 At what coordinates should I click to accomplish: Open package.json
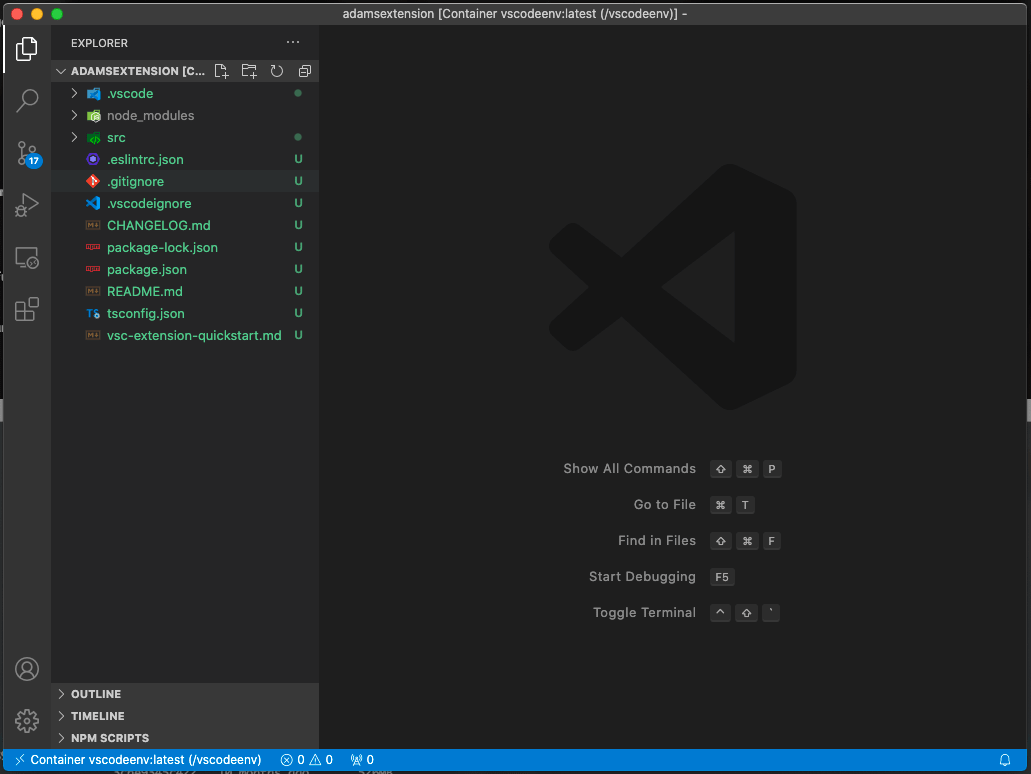click(185, 270)
